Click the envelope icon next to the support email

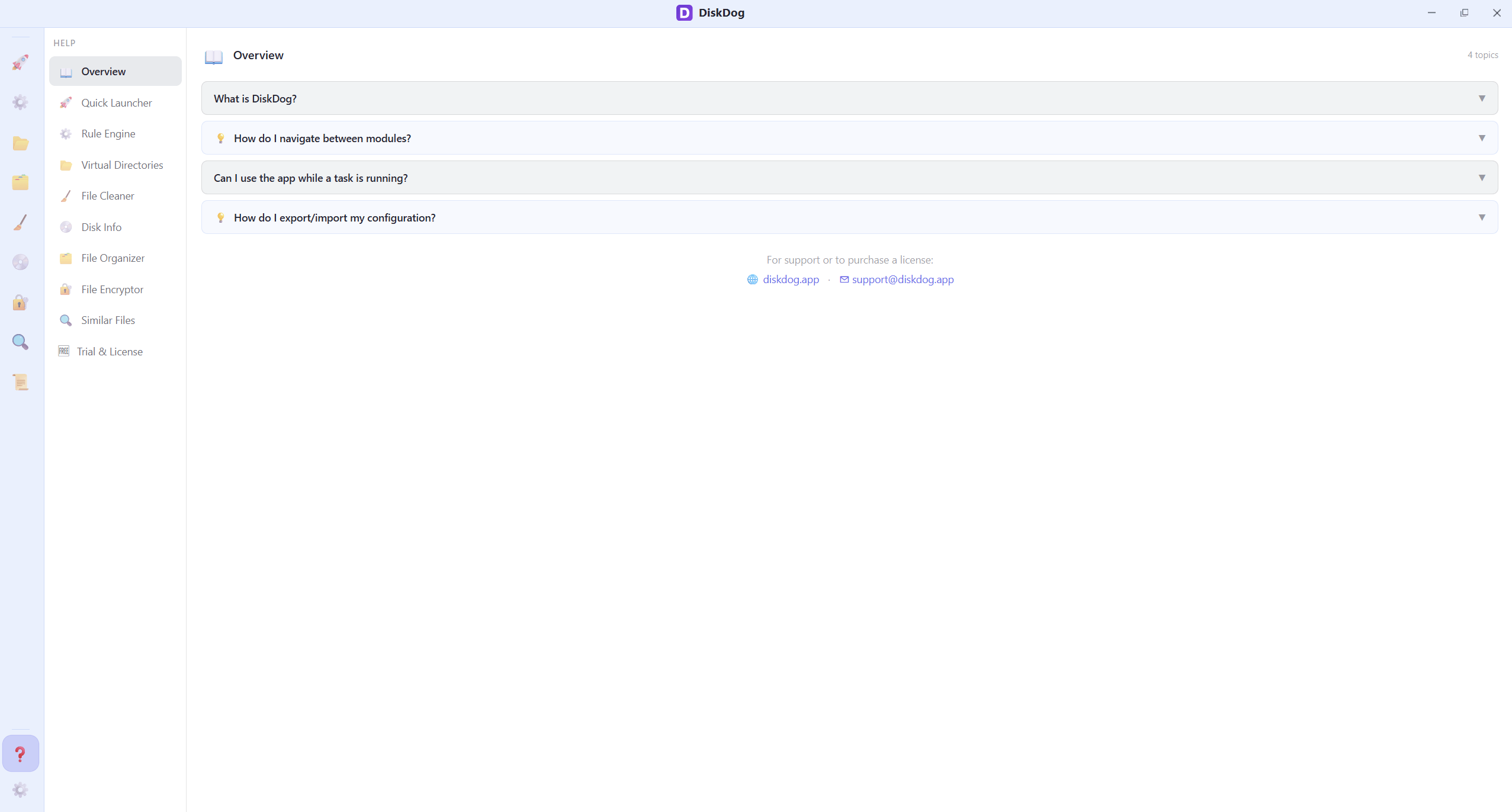(844, 280)
